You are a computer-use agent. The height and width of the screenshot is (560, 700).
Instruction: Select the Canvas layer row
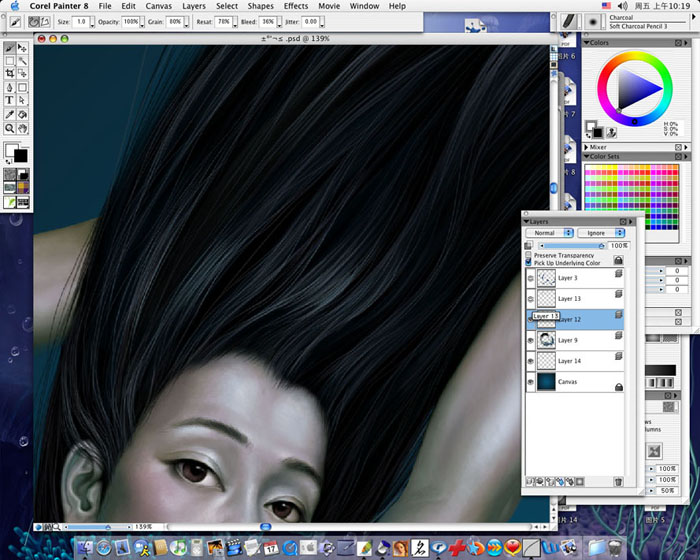point(575,382)
